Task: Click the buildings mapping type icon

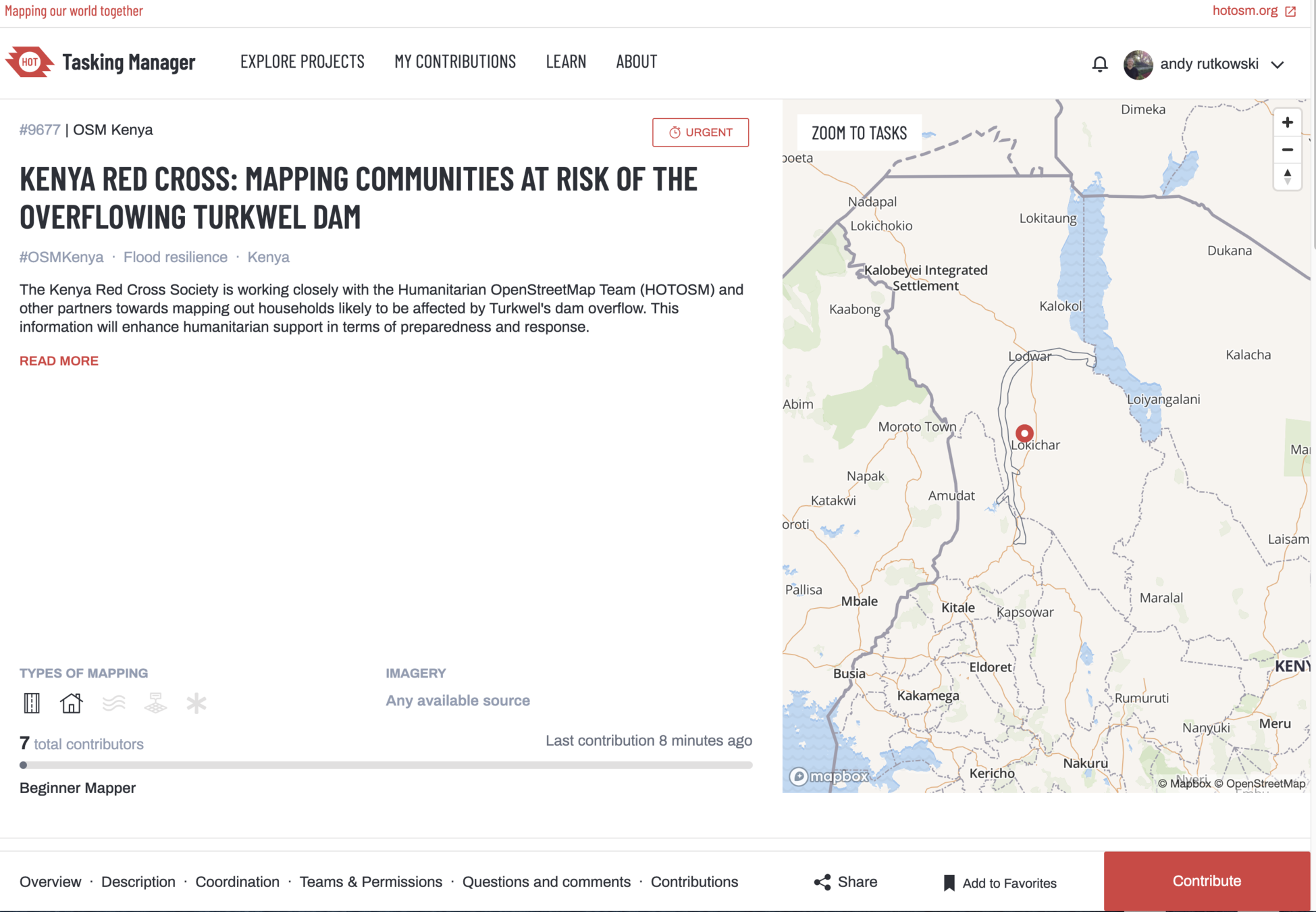Action: tap(71, 703)
